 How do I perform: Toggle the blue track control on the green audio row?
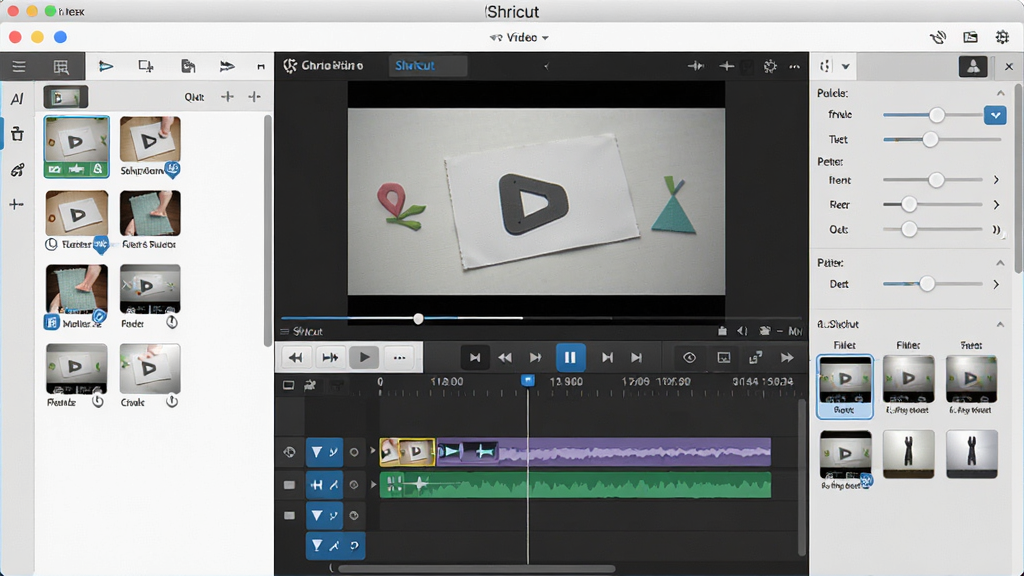(324, 485)
